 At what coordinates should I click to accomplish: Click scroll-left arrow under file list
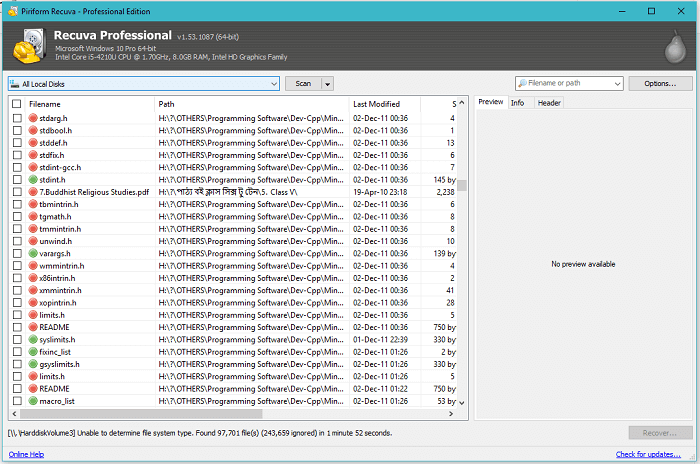point(15,414)
